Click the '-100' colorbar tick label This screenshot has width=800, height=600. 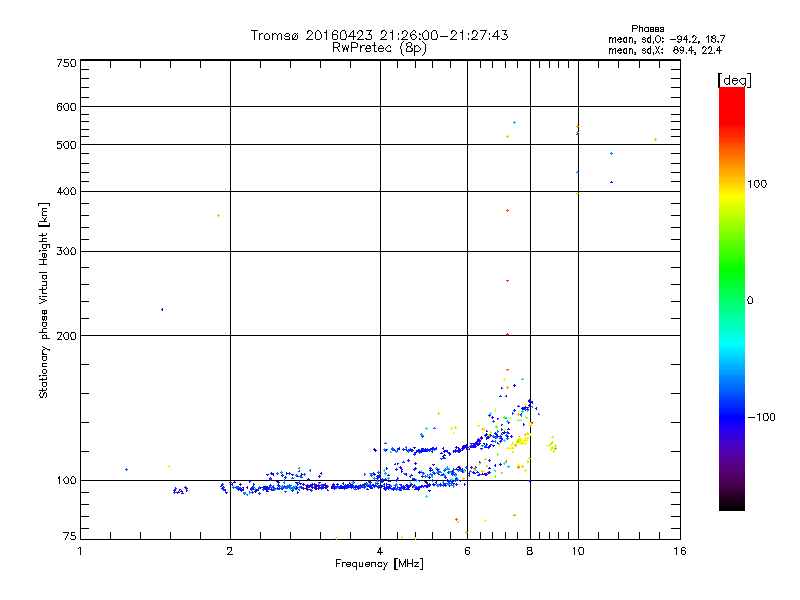point(761,417)
